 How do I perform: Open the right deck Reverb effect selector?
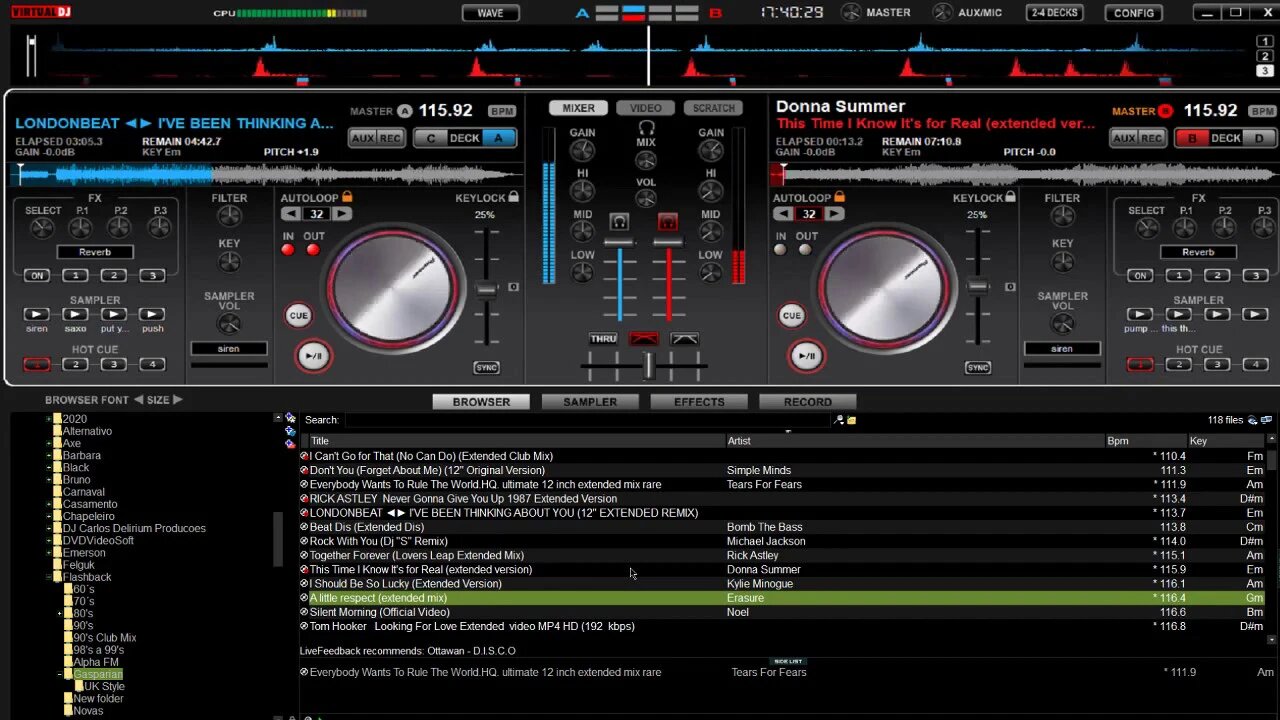[1198, 252]
